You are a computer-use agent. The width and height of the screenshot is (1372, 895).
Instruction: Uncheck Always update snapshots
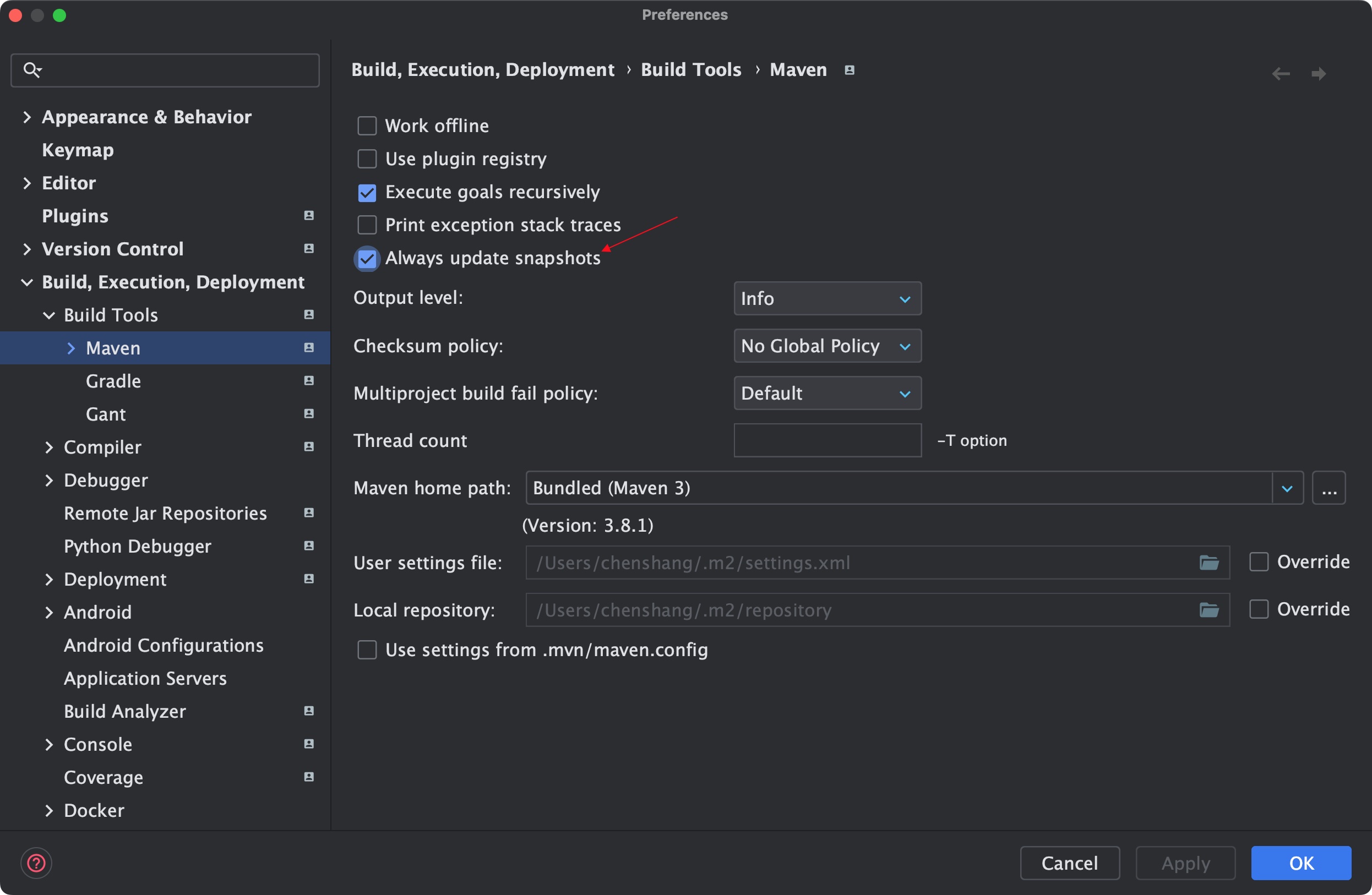[x=367, y=258]
